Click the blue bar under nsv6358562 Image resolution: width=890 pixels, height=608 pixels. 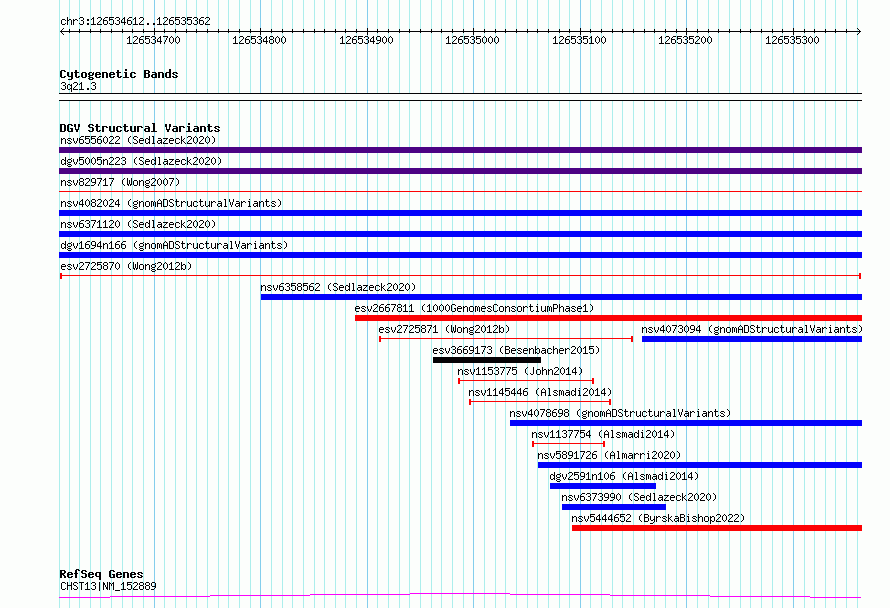[x=561, y=297]
